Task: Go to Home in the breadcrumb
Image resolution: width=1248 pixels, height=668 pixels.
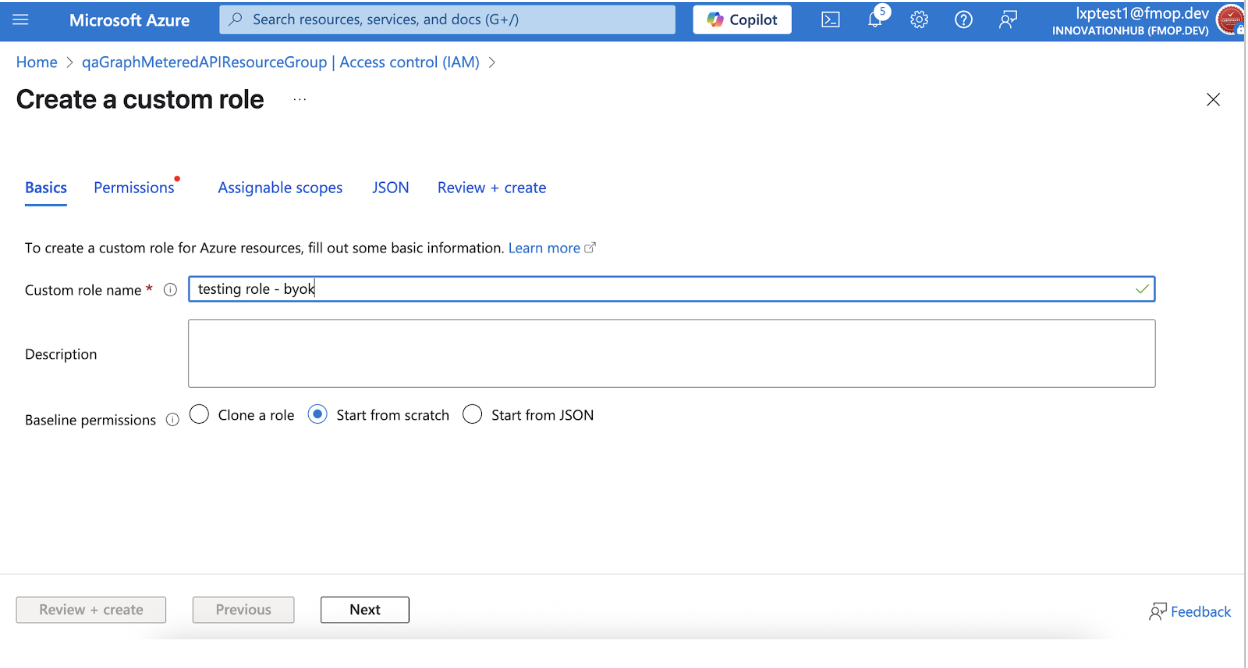Action: 37,62
